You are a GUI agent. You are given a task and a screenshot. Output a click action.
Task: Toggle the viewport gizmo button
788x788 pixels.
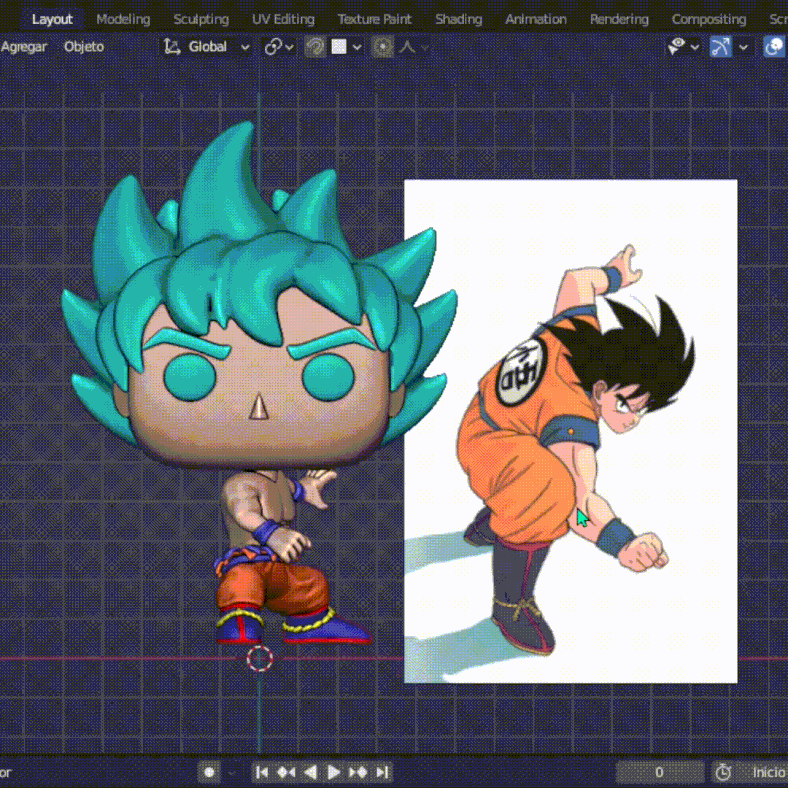click(721, 47)
